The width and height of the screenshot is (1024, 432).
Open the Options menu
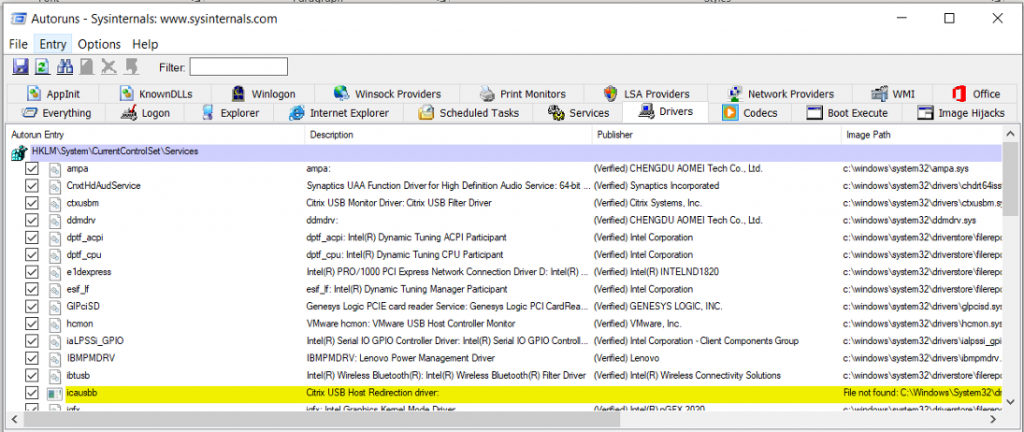(99, 44)
